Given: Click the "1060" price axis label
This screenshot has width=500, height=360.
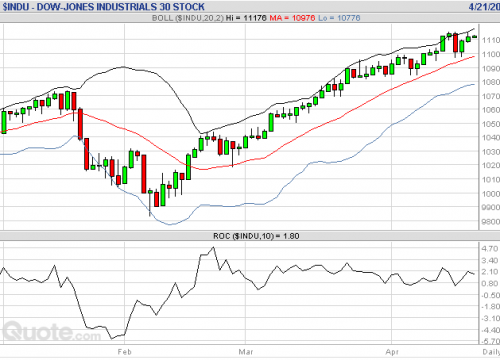Looking at the screenshot, I should point(491,110).
